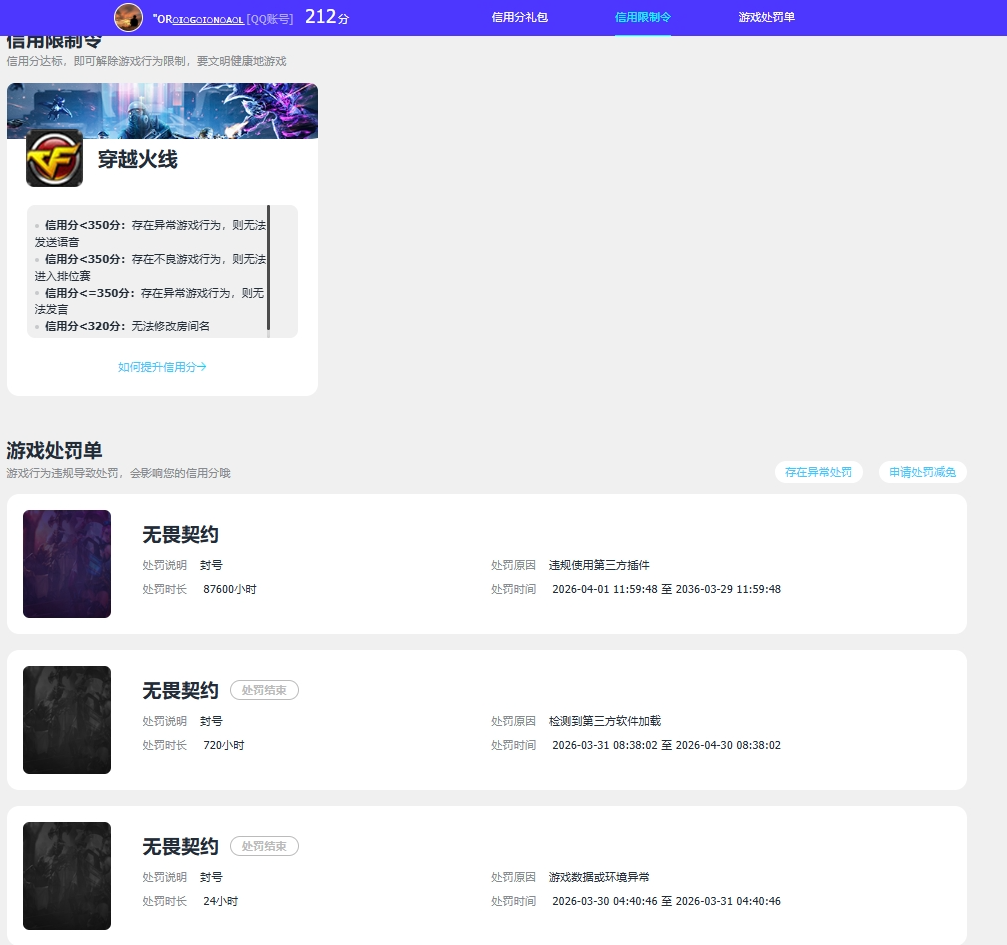Screen dimensions: 1007x945
Task: Click the 无法进入排位赛 restriction rule
Action: point(150,267)
